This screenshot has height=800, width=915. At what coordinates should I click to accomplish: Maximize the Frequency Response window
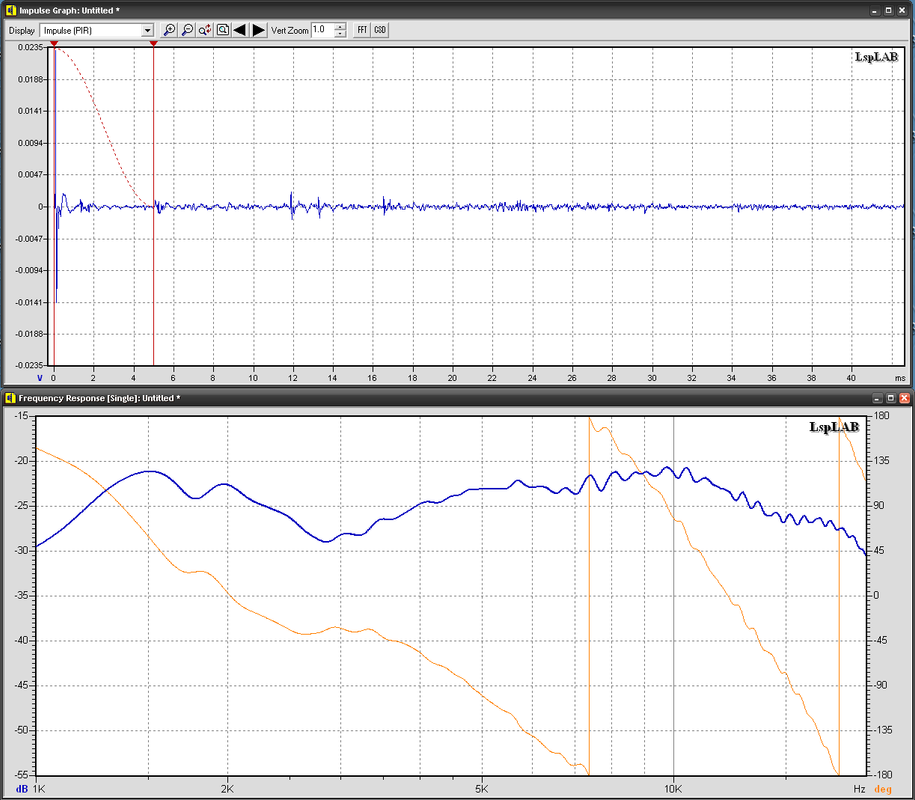890,398
